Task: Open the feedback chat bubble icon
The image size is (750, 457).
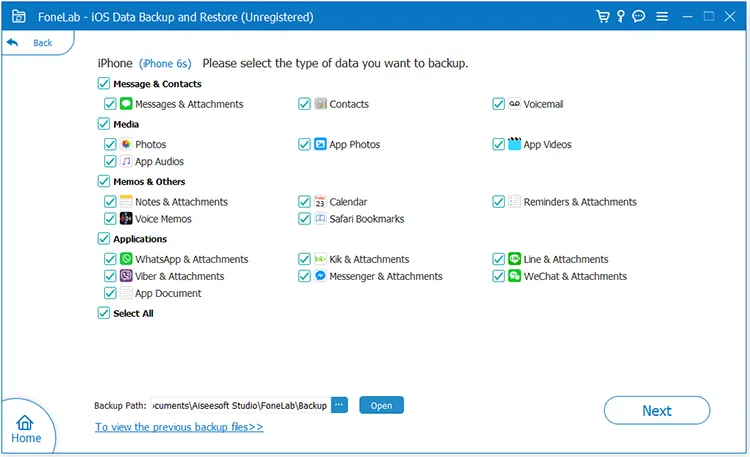Action: 639,16
